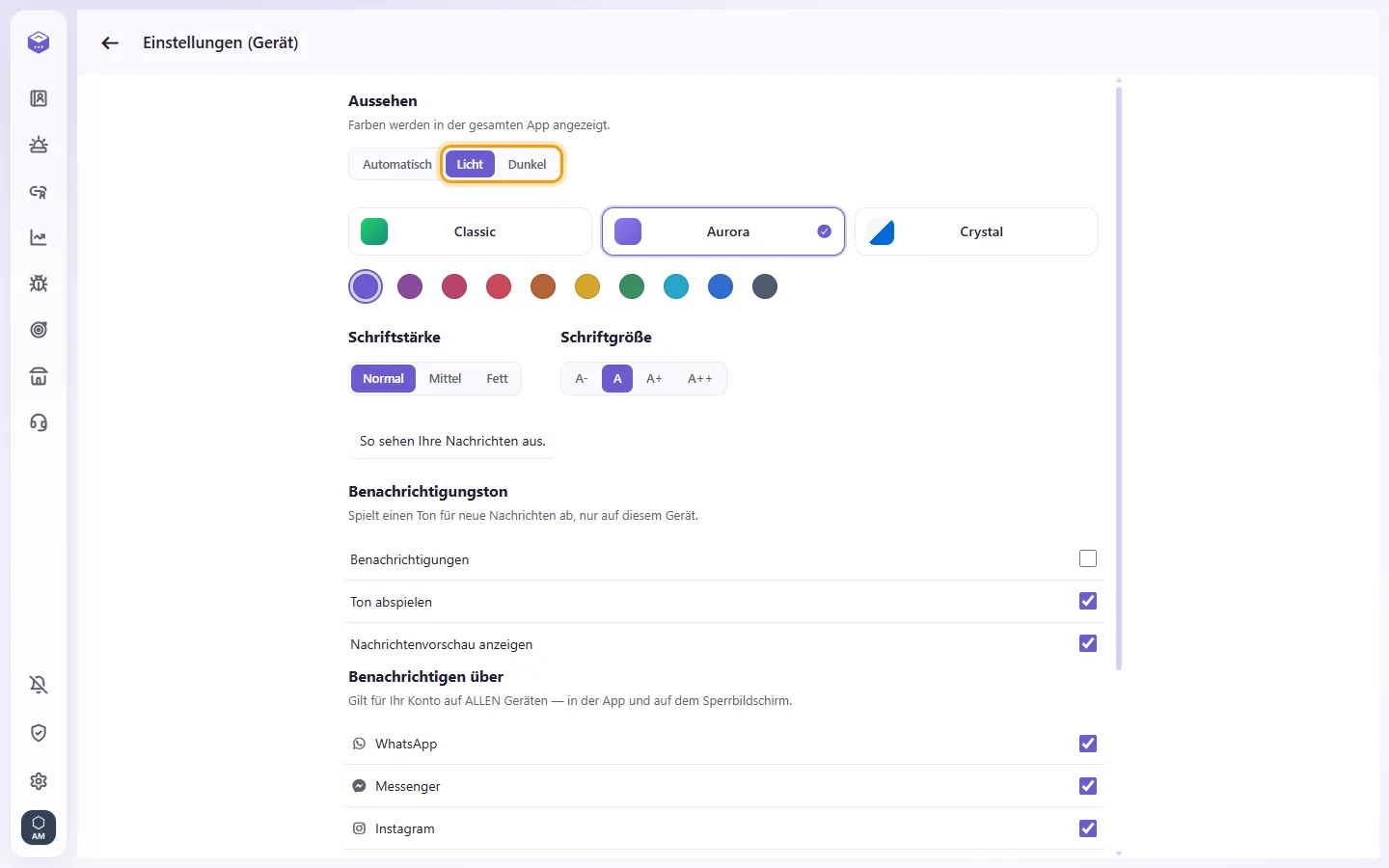The height and width of the screenshot is (868, 1389).
Task: Select the default A font size
Action: [617, 379]
